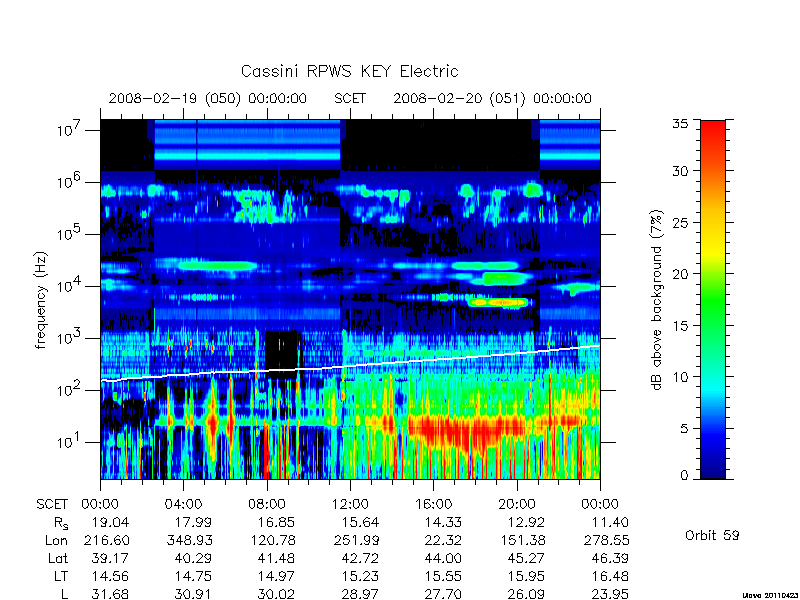Click the '15' colorbar tick label
This screenshot has height=600, width=800.
click(680, 326)
